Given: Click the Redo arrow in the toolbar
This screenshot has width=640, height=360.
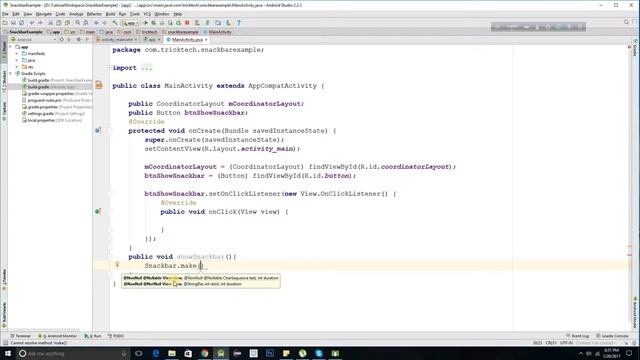Looking at the screenshot, I should pos(40,23).
